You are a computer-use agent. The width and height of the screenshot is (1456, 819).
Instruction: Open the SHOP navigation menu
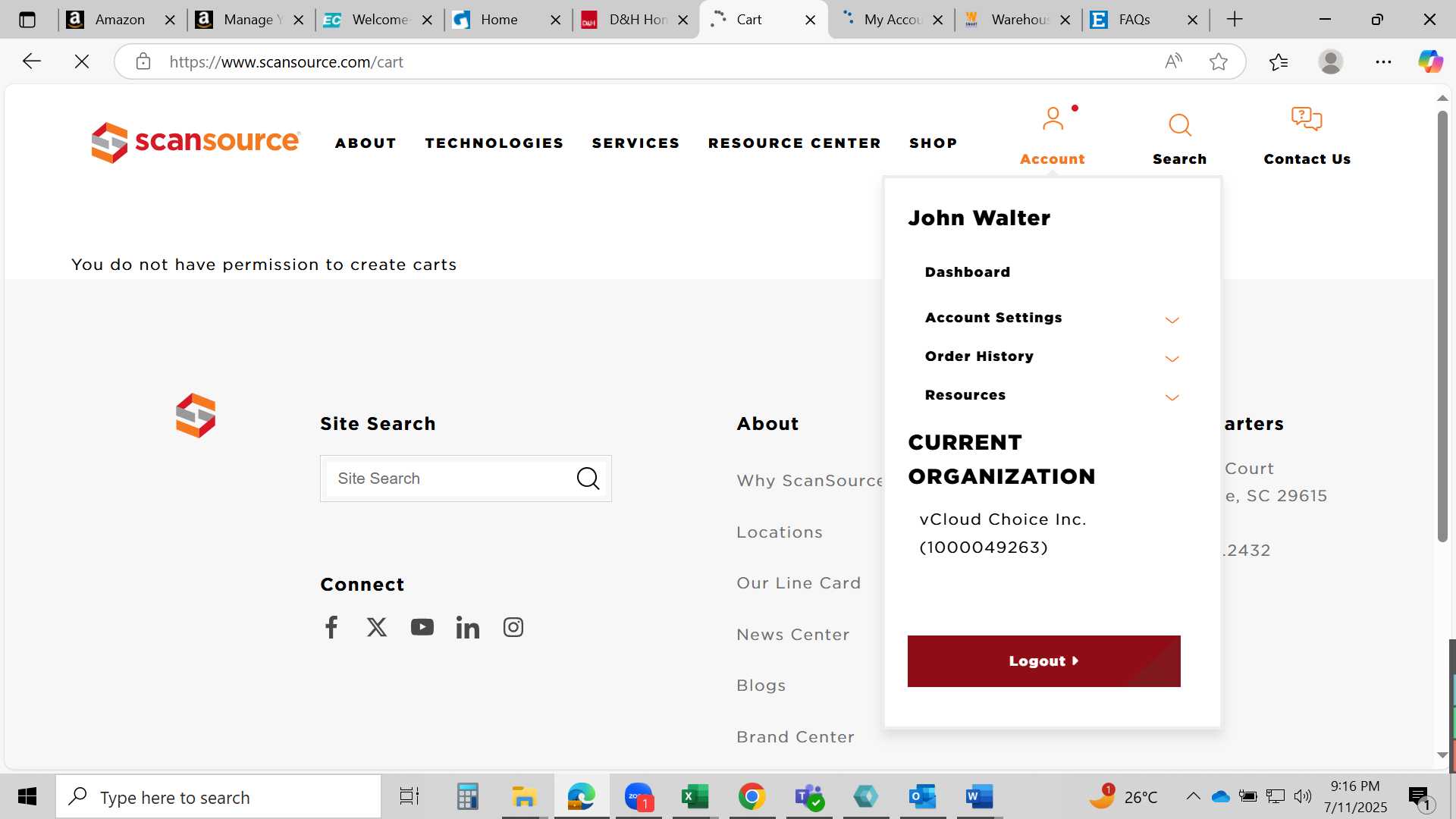click(934, 143)
